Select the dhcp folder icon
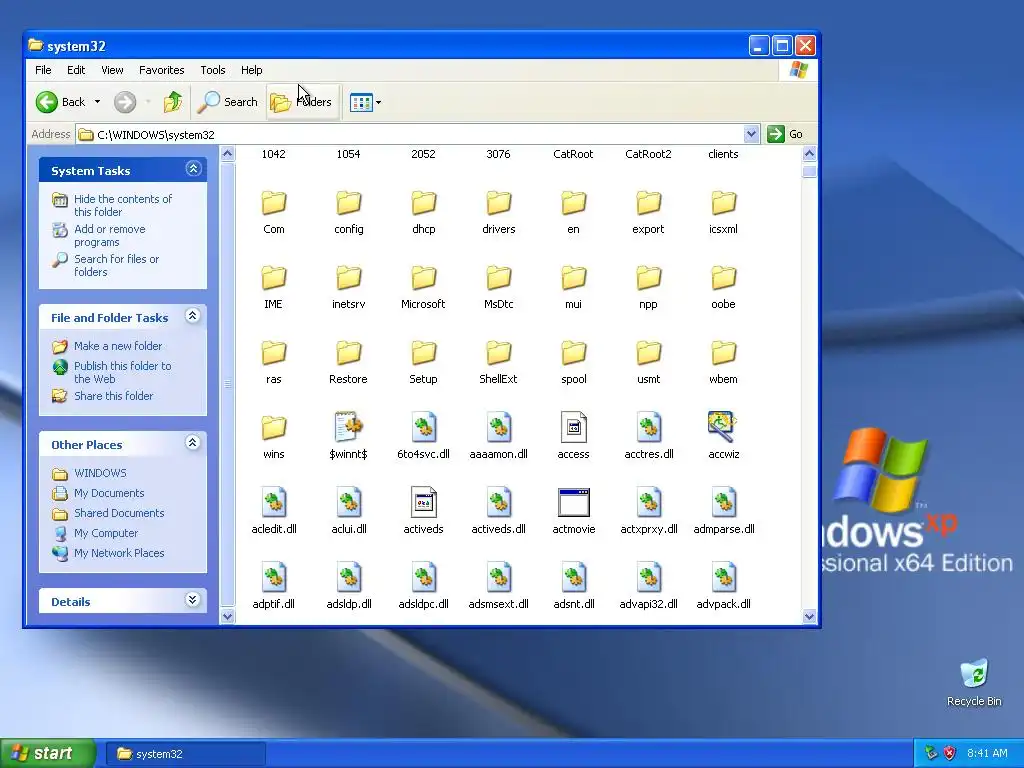Viewport: 1024px width, 768px height. (x=424, y=203)
